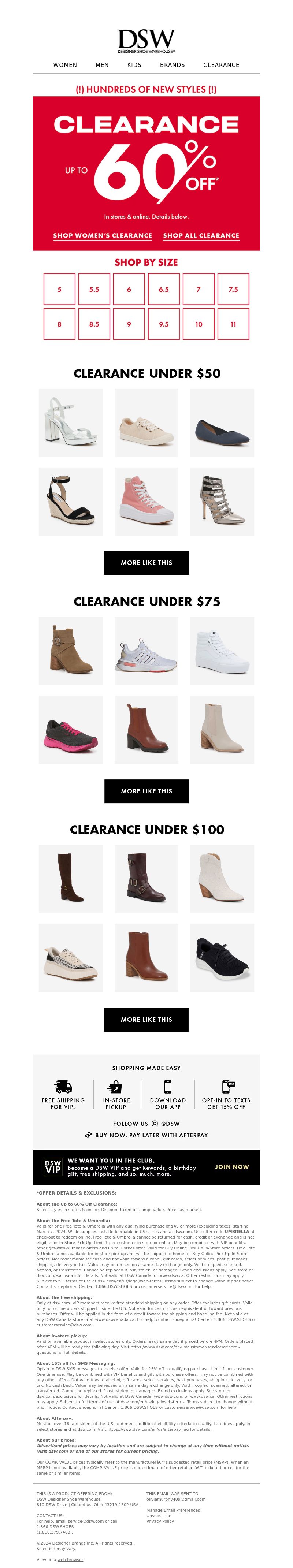Click the Unsubscribe footer link

pos(158,1516)
